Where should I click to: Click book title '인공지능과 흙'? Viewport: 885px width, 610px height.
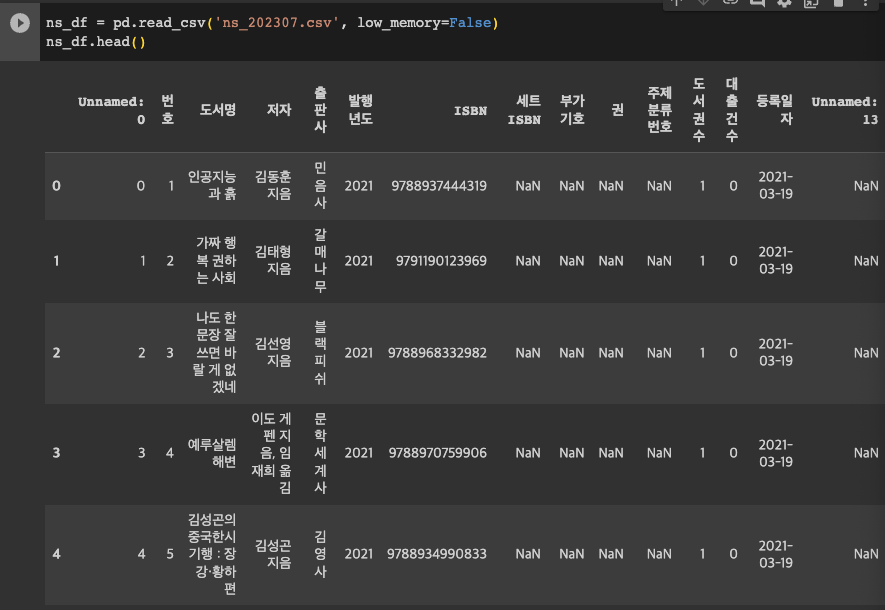click(212, 186)
